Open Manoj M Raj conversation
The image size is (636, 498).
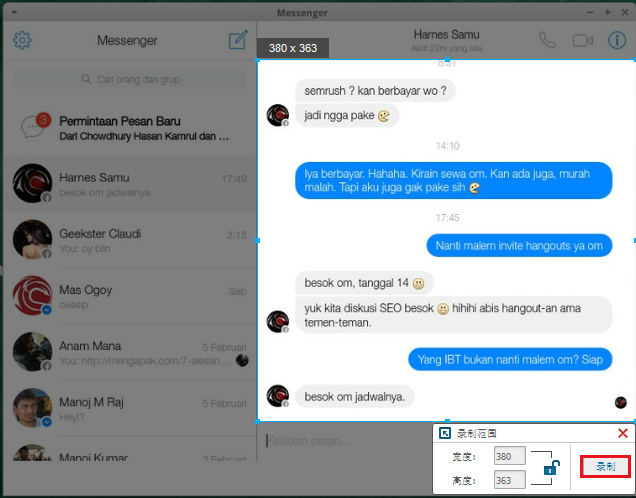130,408
